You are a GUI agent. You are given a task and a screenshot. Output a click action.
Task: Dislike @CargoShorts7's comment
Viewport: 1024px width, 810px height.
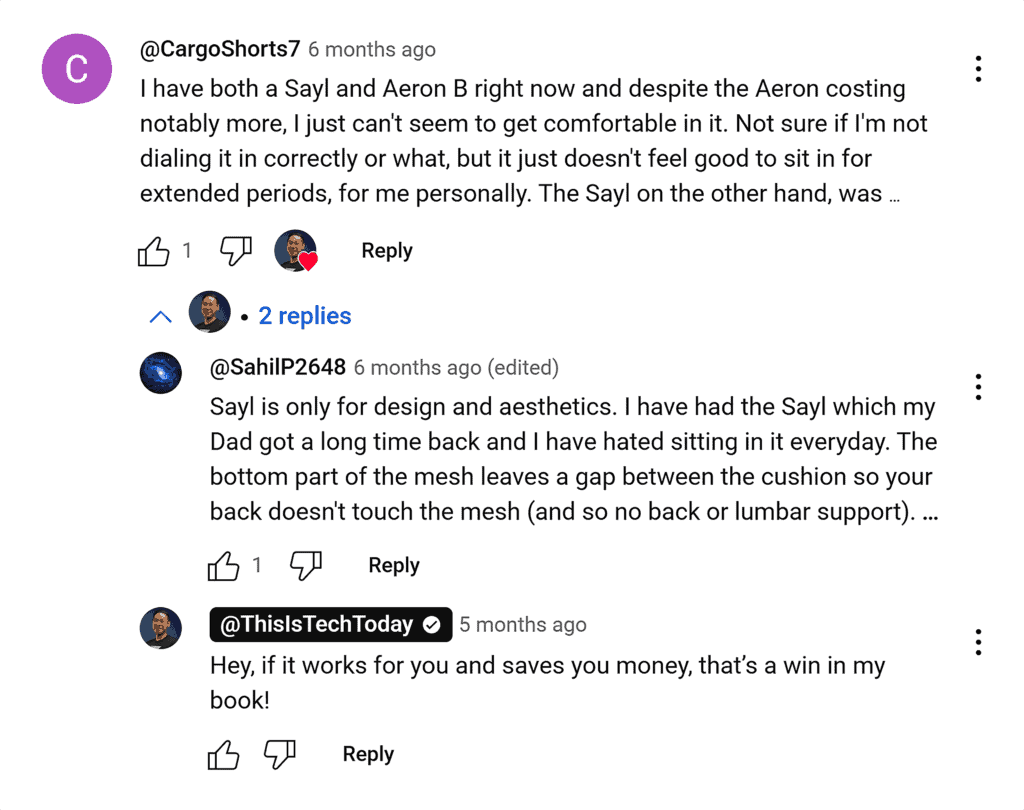coord(235,252)
